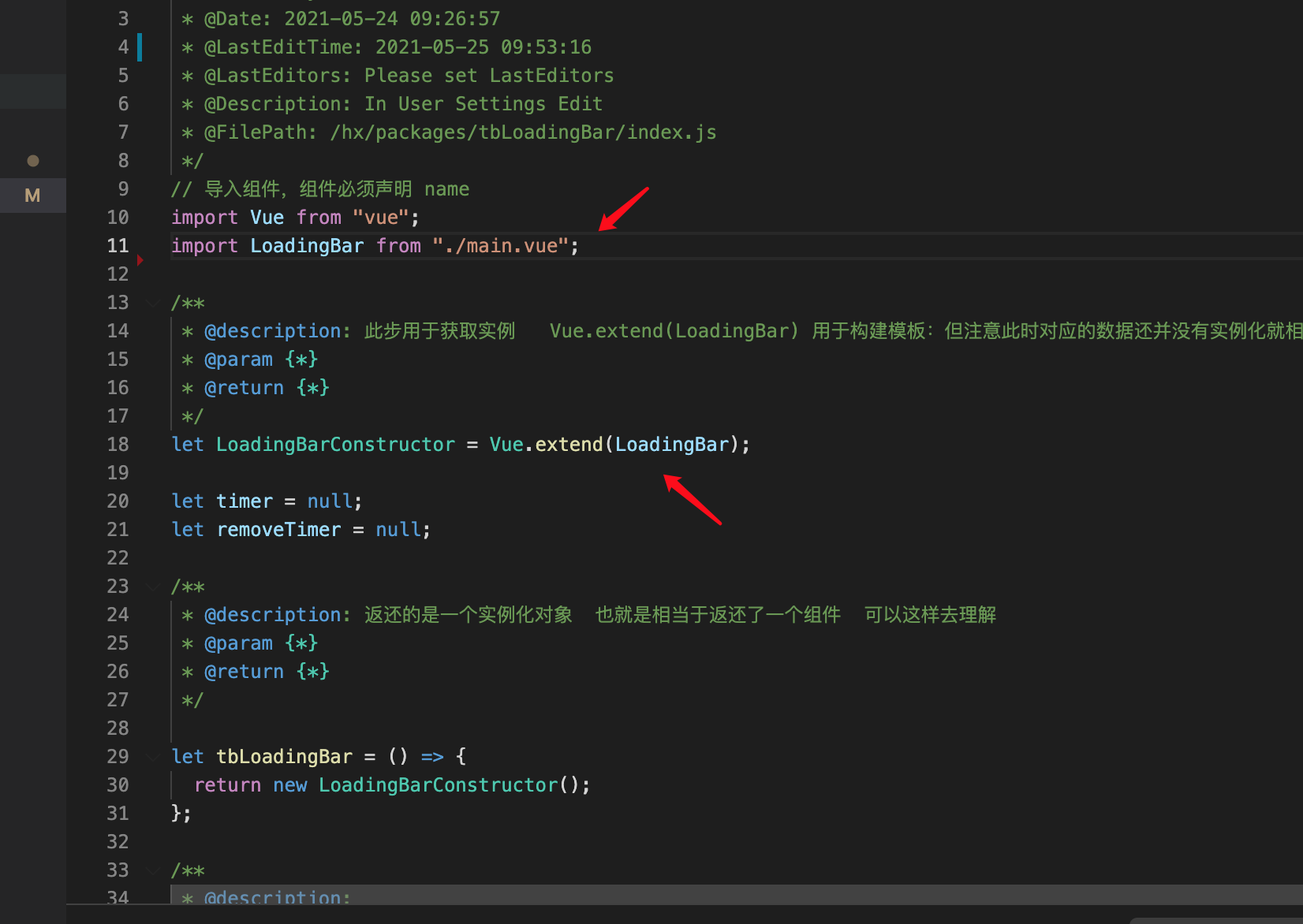Viewport: 1303px width, 924px height.
Task: Click the "./main.vue" import path string
Action: coord(501,246)
